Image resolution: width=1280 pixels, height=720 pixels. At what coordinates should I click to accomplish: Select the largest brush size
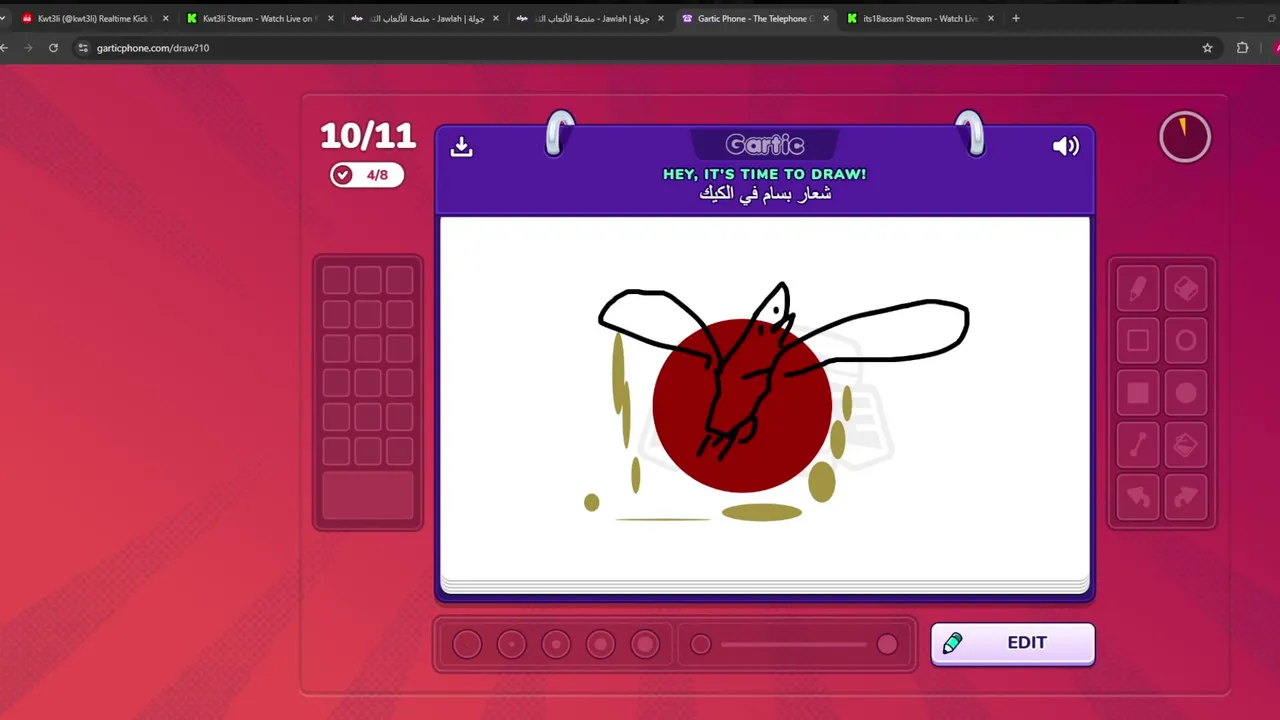645,645
